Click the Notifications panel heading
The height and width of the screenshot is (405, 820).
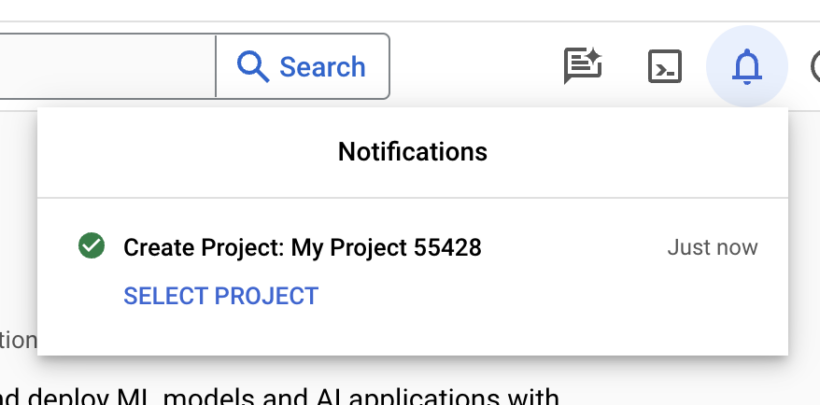(x=412, y=152)
